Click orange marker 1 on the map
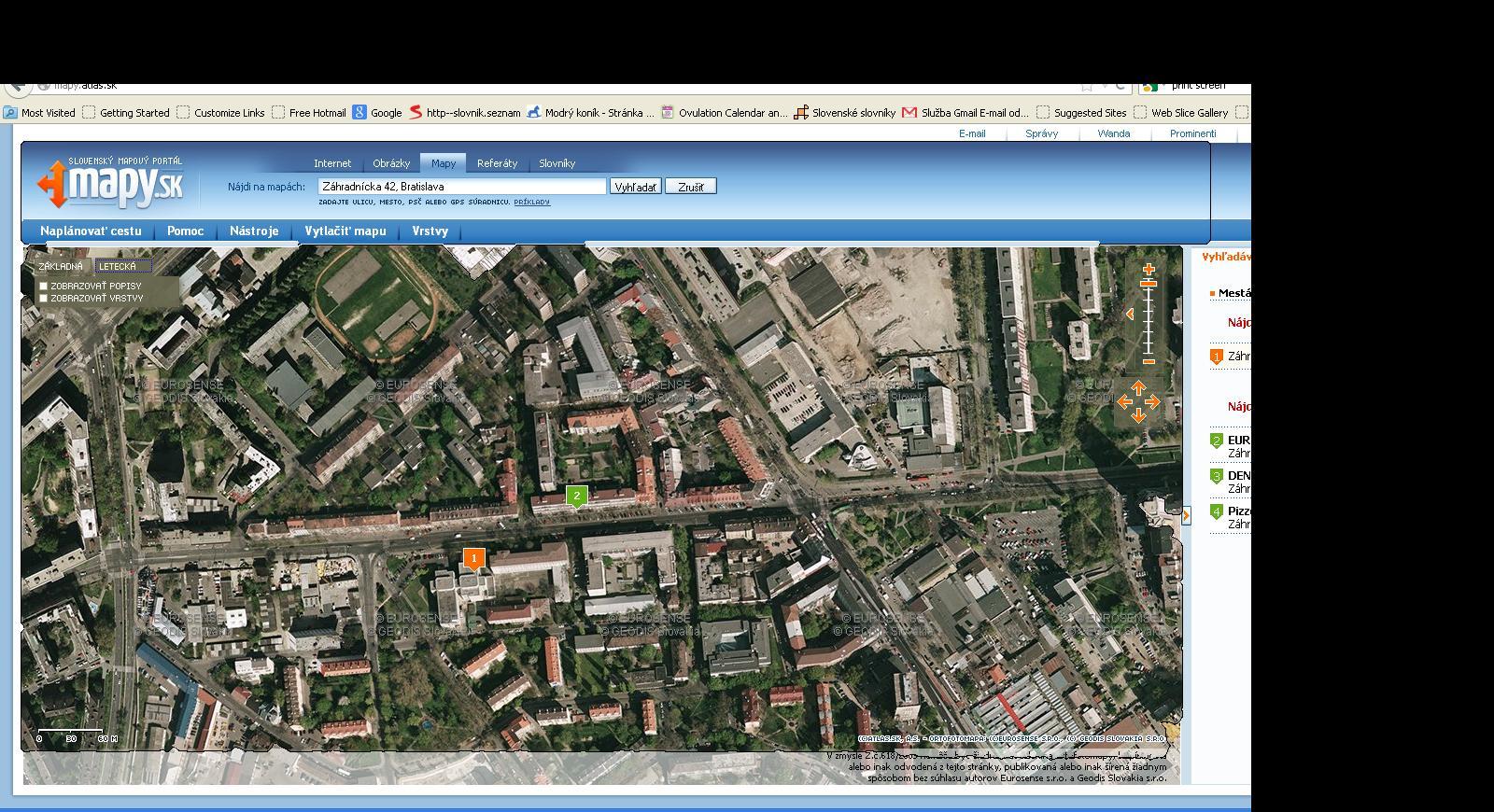This screenshot has width=1494, height=812. [x=474, y=559]
